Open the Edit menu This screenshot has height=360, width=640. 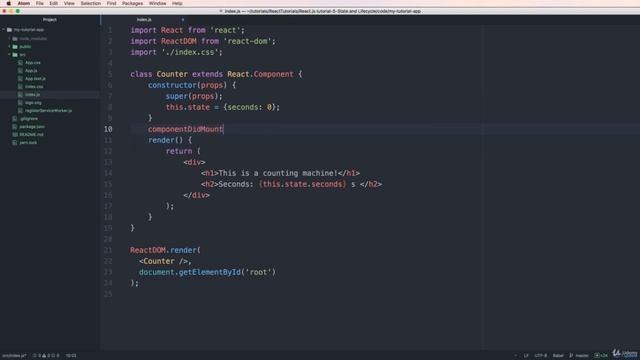coord(53,3)
